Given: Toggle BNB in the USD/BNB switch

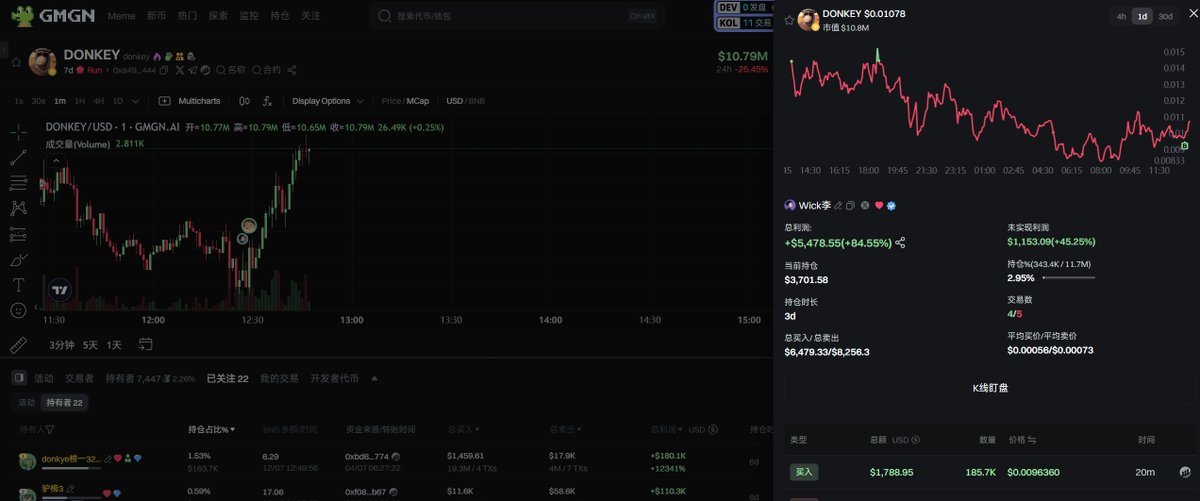Looking at the screenshot, I should (x=476, y=101).
